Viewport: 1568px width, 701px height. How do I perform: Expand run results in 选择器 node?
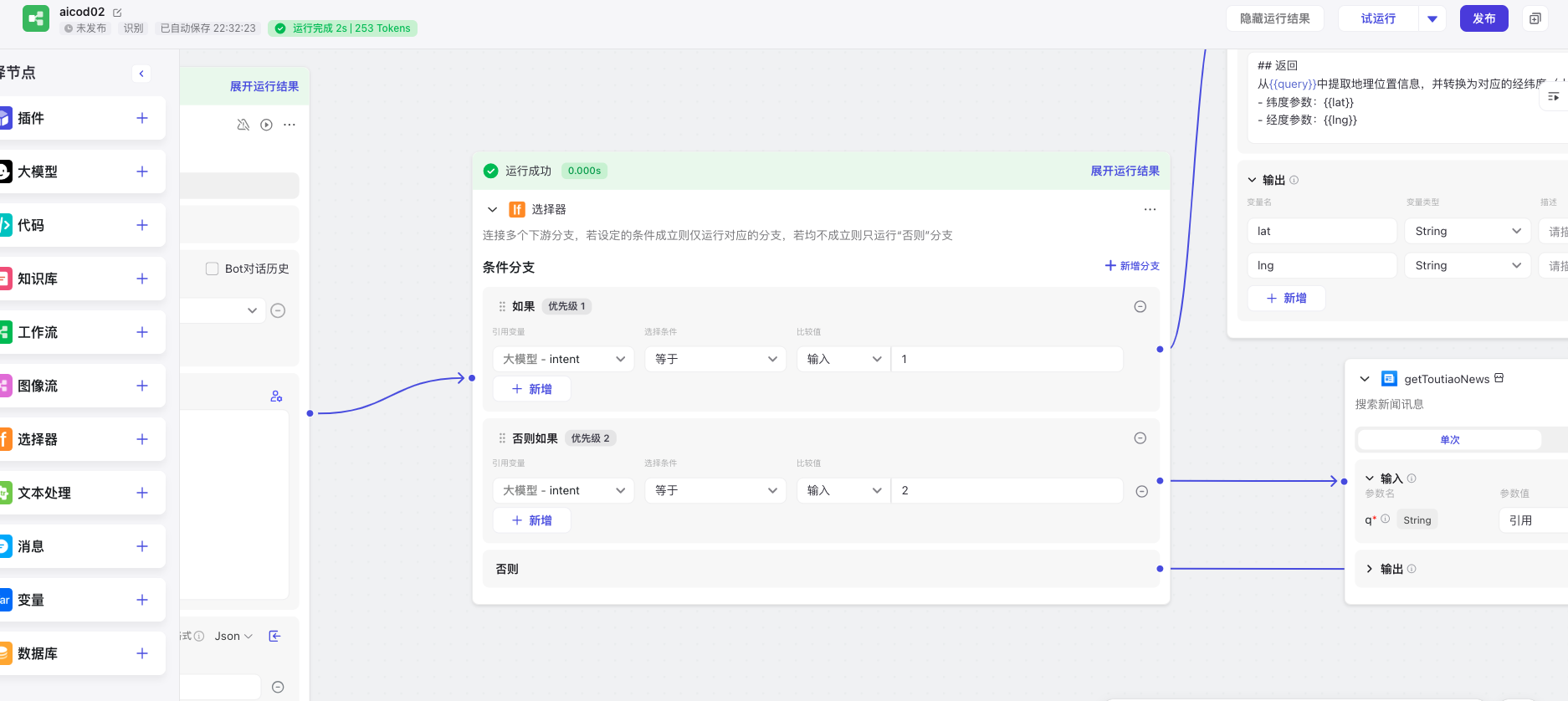[1125, 171]
